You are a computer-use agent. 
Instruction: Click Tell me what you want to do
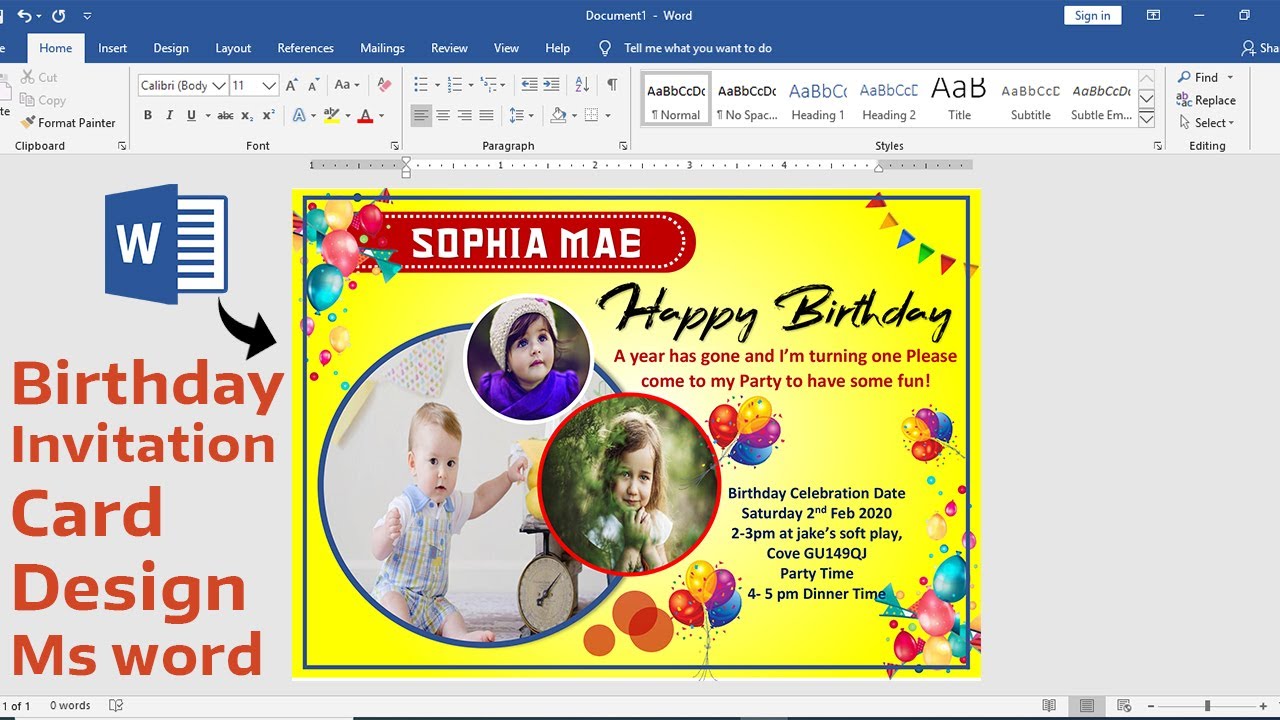[697, 48]
